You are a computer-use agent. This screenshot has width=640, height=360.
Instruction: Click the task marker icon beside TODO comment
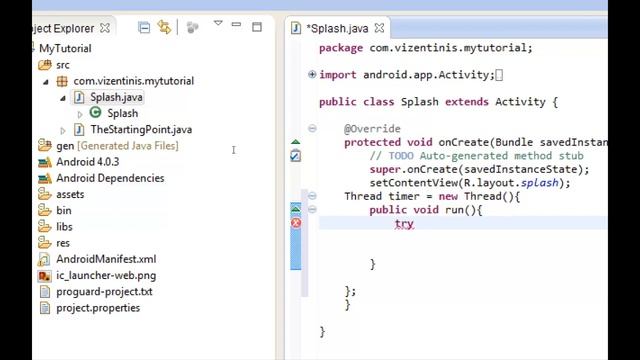click(296, 156)
